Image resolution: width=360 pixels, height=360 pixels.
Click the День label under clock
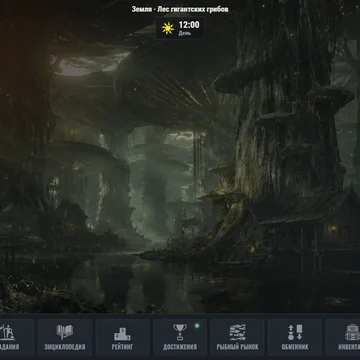185,33
